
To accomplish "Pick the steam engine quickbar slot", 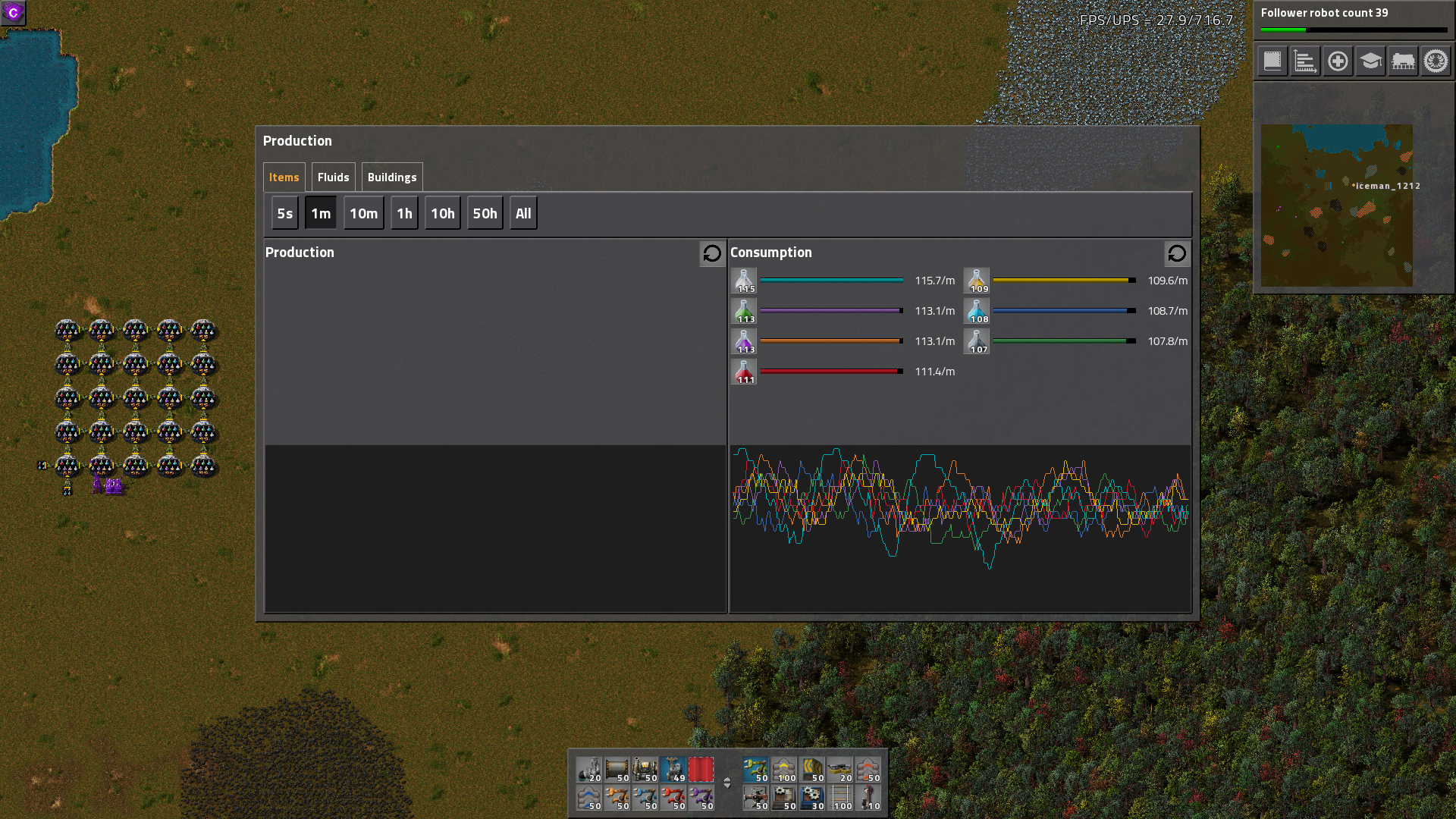I will (x=645, y=770).
